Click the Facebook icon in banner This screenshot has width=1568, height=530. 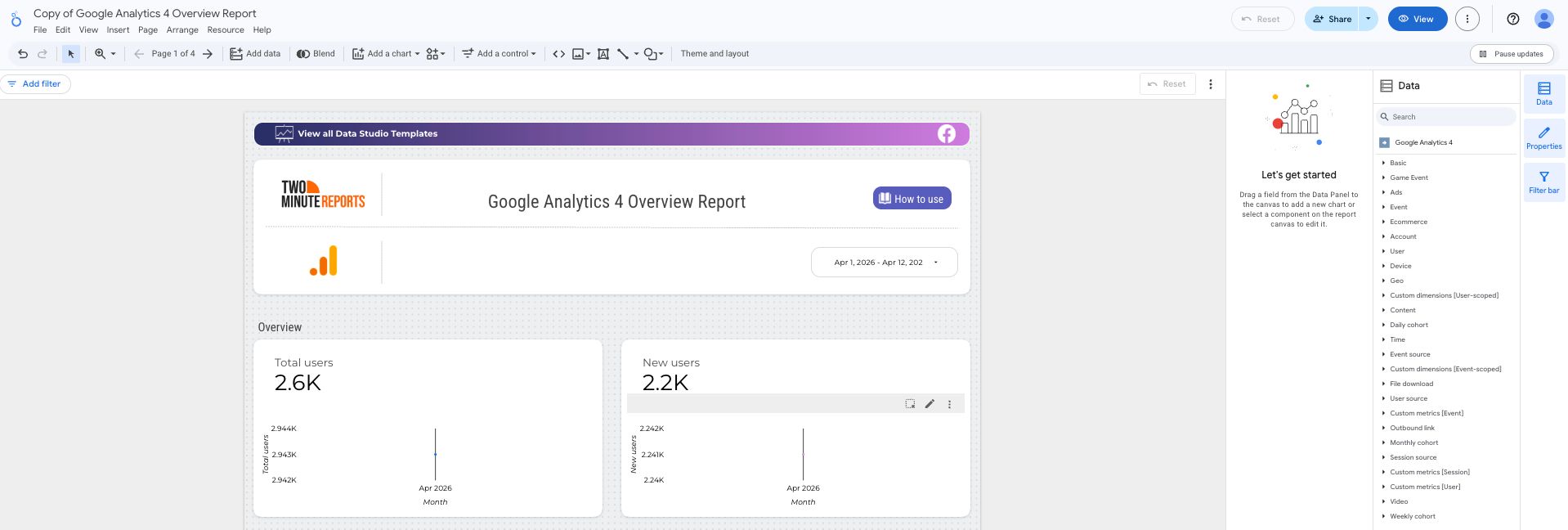tap(946, 134)
